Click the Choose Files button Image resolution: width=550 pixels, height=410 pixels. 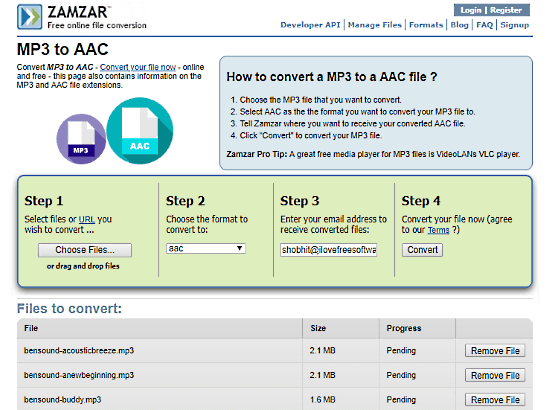click(85, 250)
